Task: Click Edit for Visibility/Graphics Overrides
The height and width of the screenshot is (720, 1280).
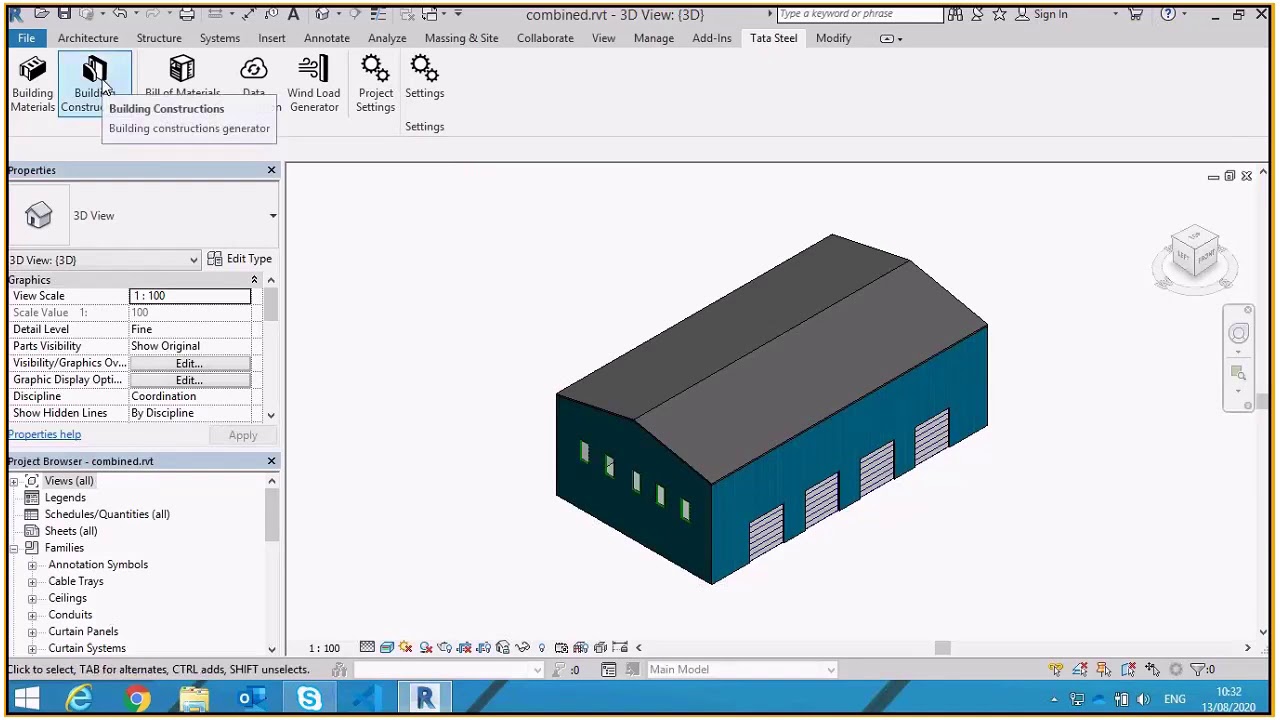Action: [x=190, y=363]
